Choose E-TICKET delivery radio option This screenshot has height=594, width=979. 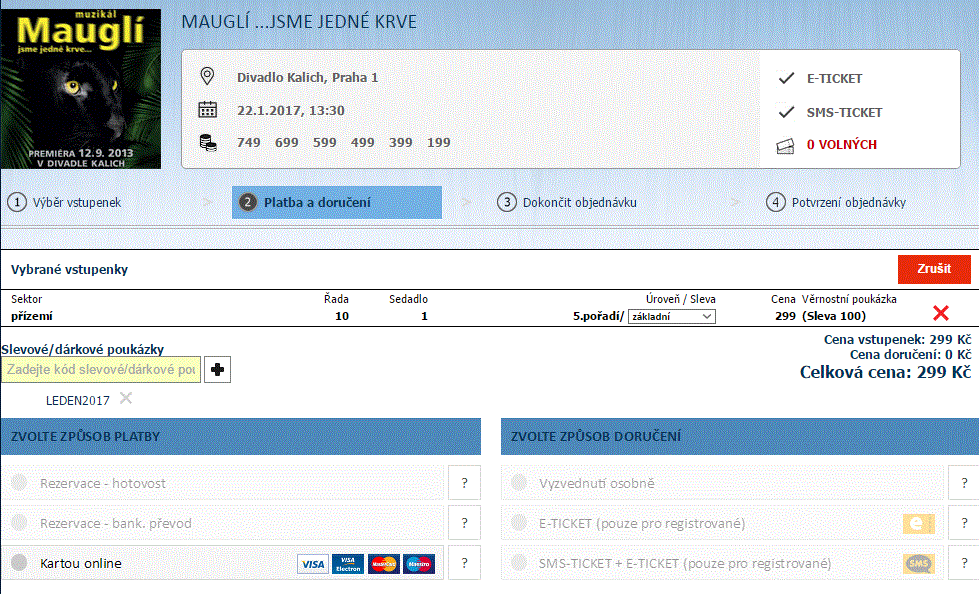coord(519,523)
